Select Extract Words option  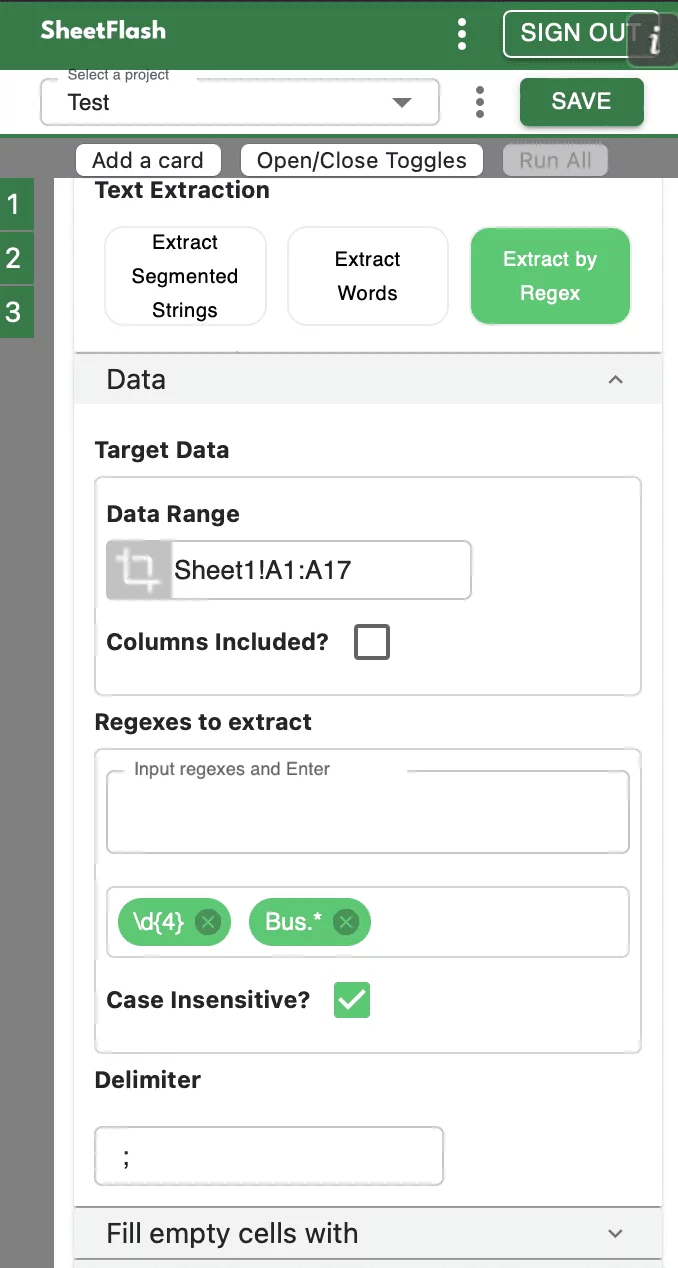click(x=368, y=276)
